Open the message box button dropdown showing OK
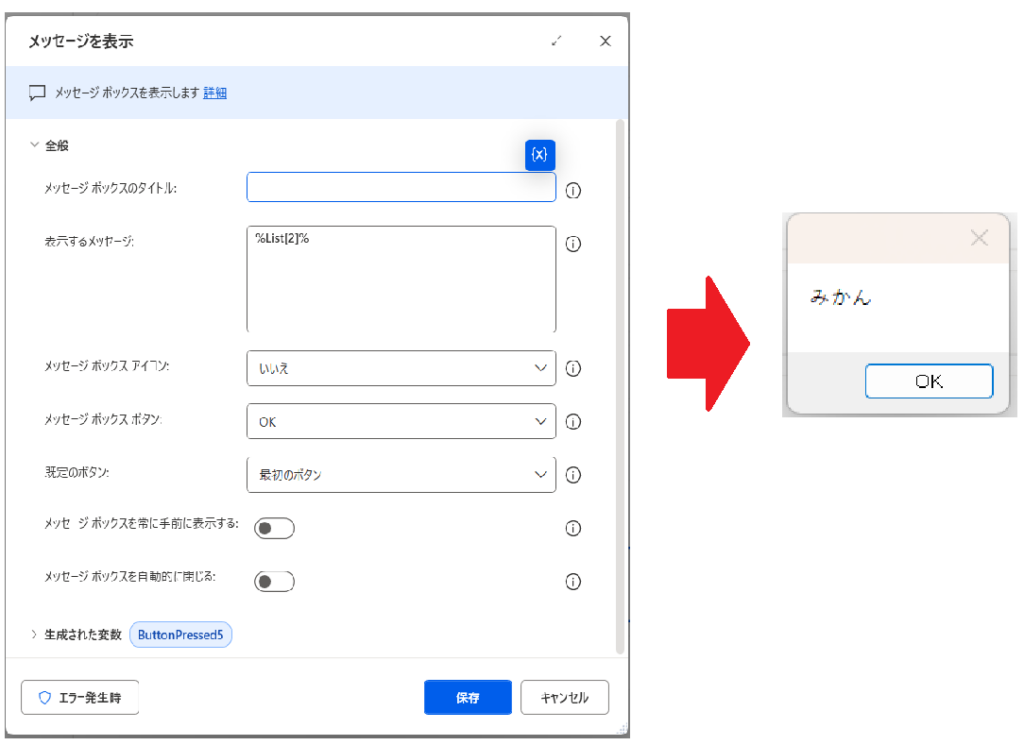 (x=400, y=421)
